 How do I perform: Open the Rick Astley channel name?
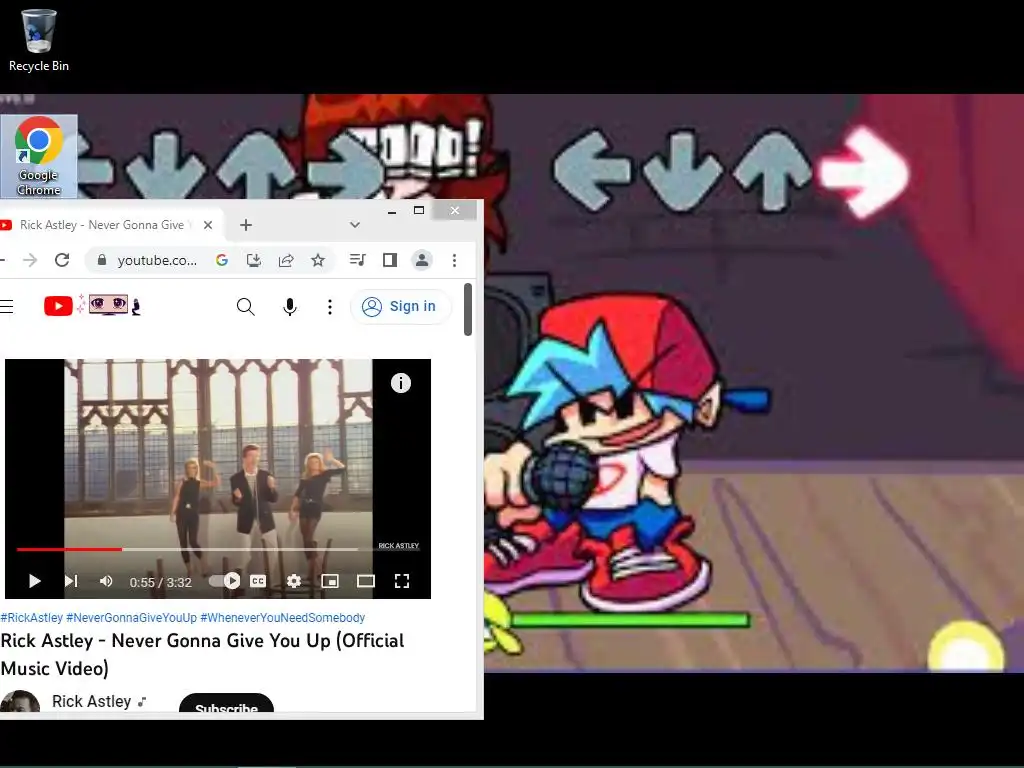point(91,701)
